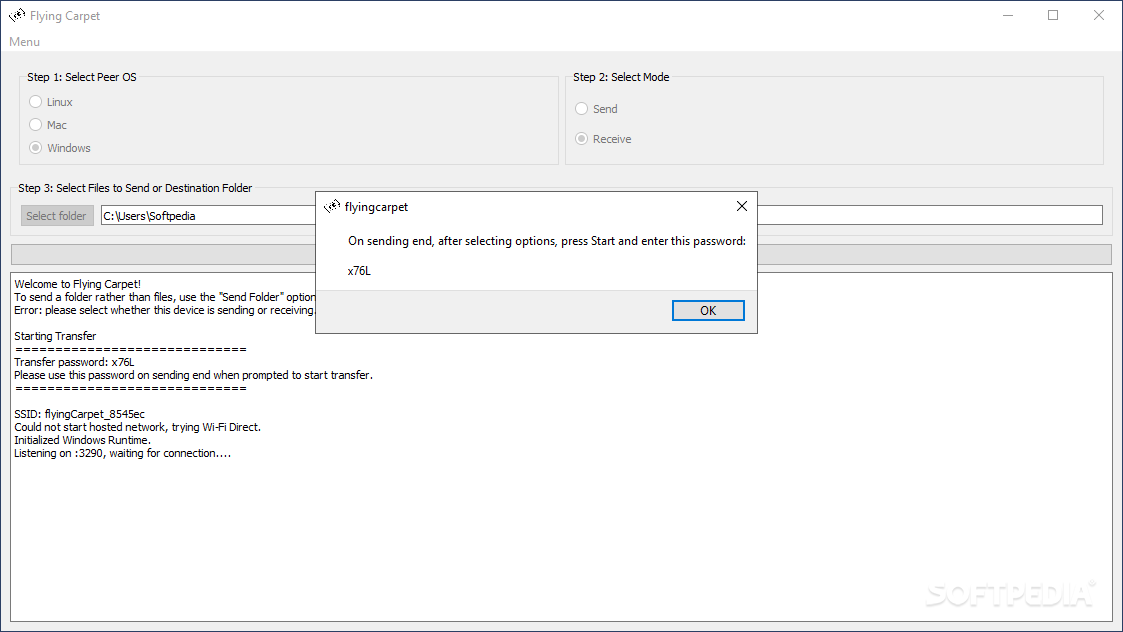
Task: Choose Send mode radio button
Action: point(597,109)
